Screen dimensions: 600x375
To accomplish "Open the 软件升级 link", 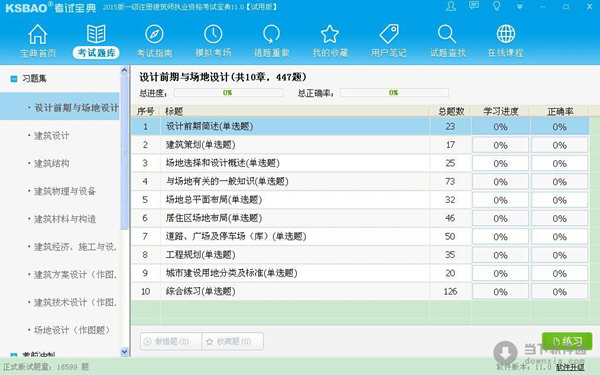I will pos(570,367).
